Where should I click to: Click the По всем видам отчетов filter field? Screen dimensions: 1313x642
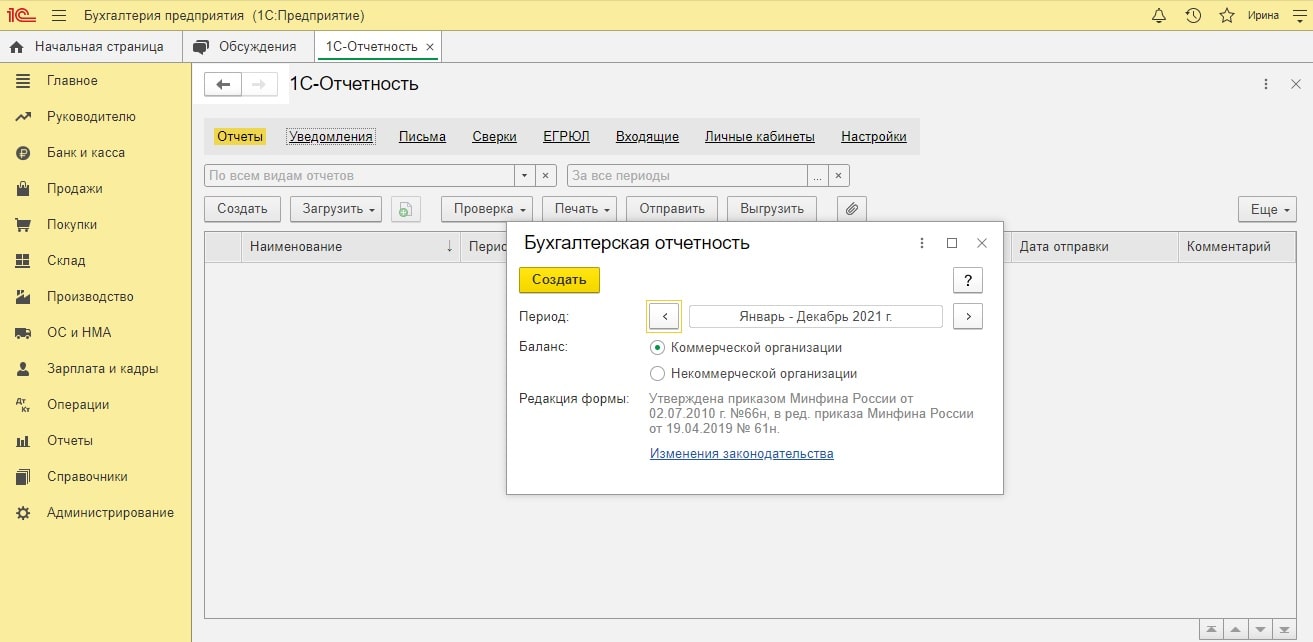(x=360, y=176)
